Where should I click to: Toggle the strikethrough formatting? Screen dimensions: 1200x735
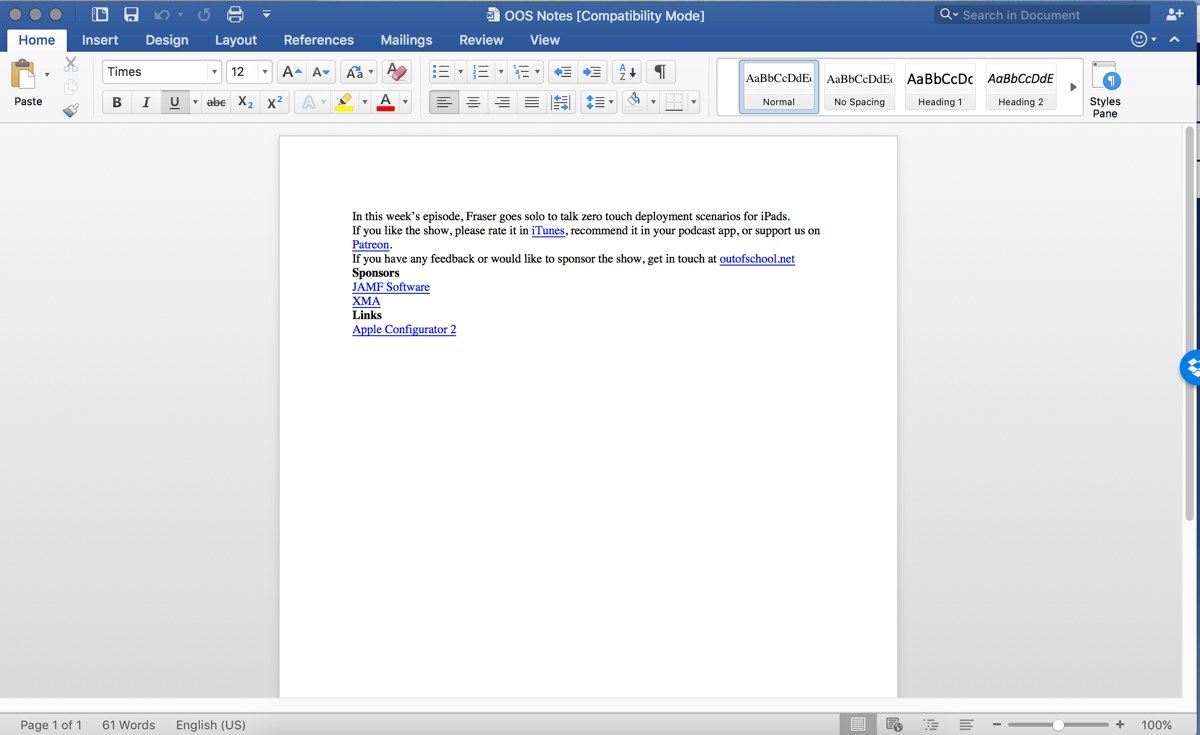216,102
